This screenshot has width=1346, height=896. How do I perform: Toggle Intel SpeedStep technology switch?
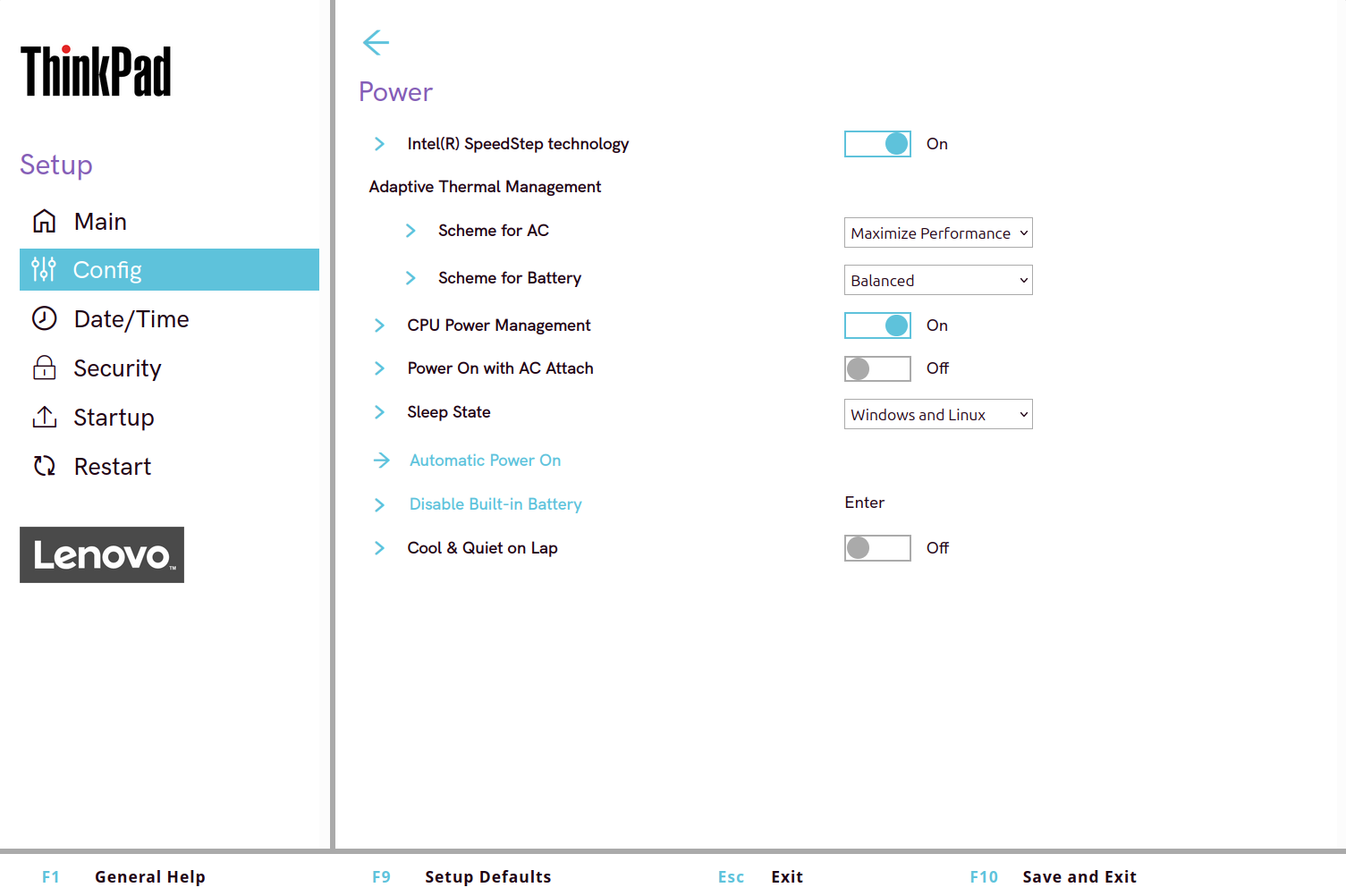point(877,144)
